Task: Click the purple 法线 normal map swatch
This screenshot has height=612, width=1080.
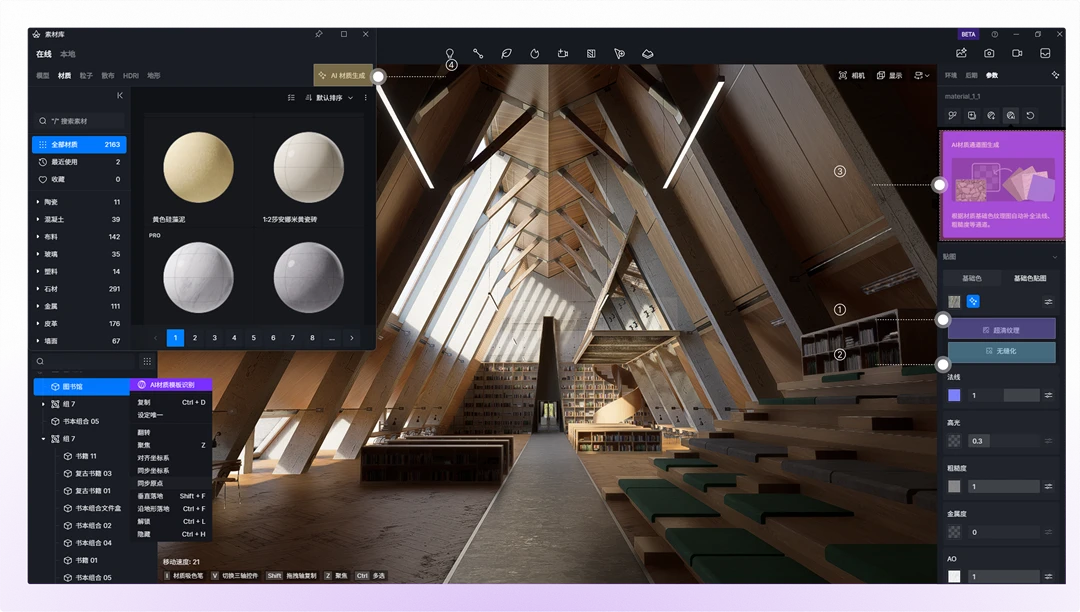Action: (954, 396)
